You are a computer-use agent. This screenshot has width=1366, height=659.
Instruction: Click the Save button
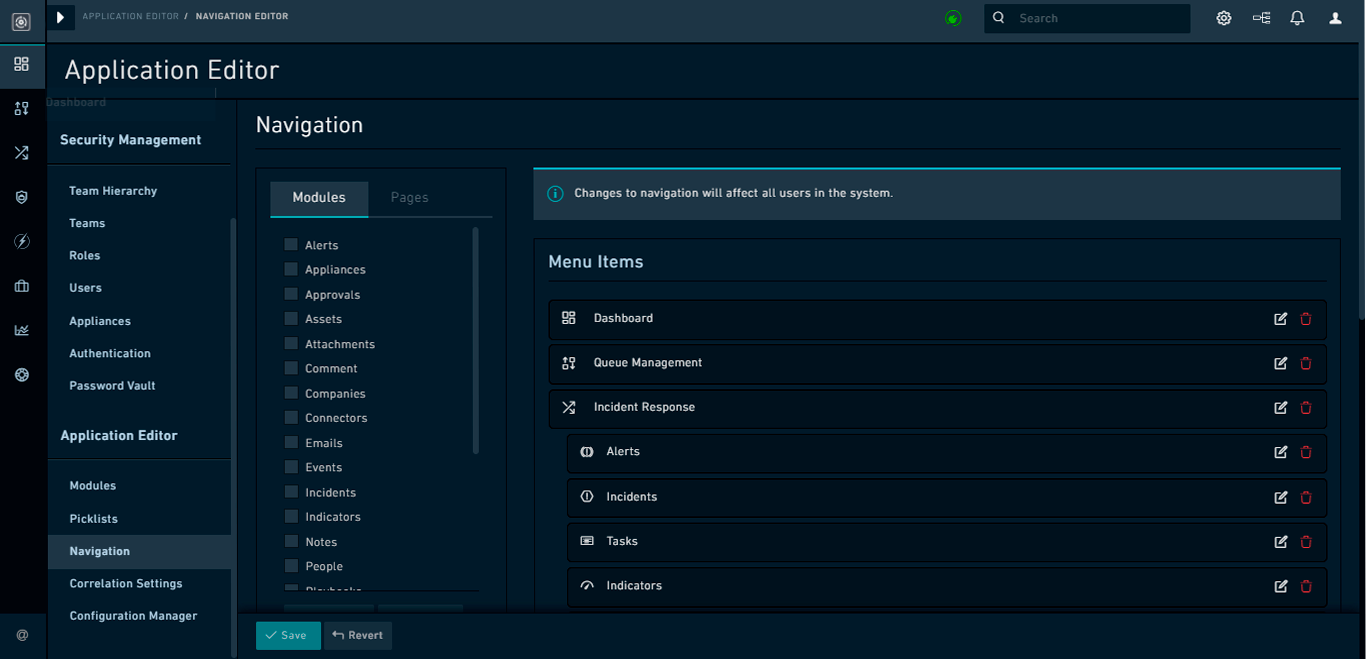point(288,635)
